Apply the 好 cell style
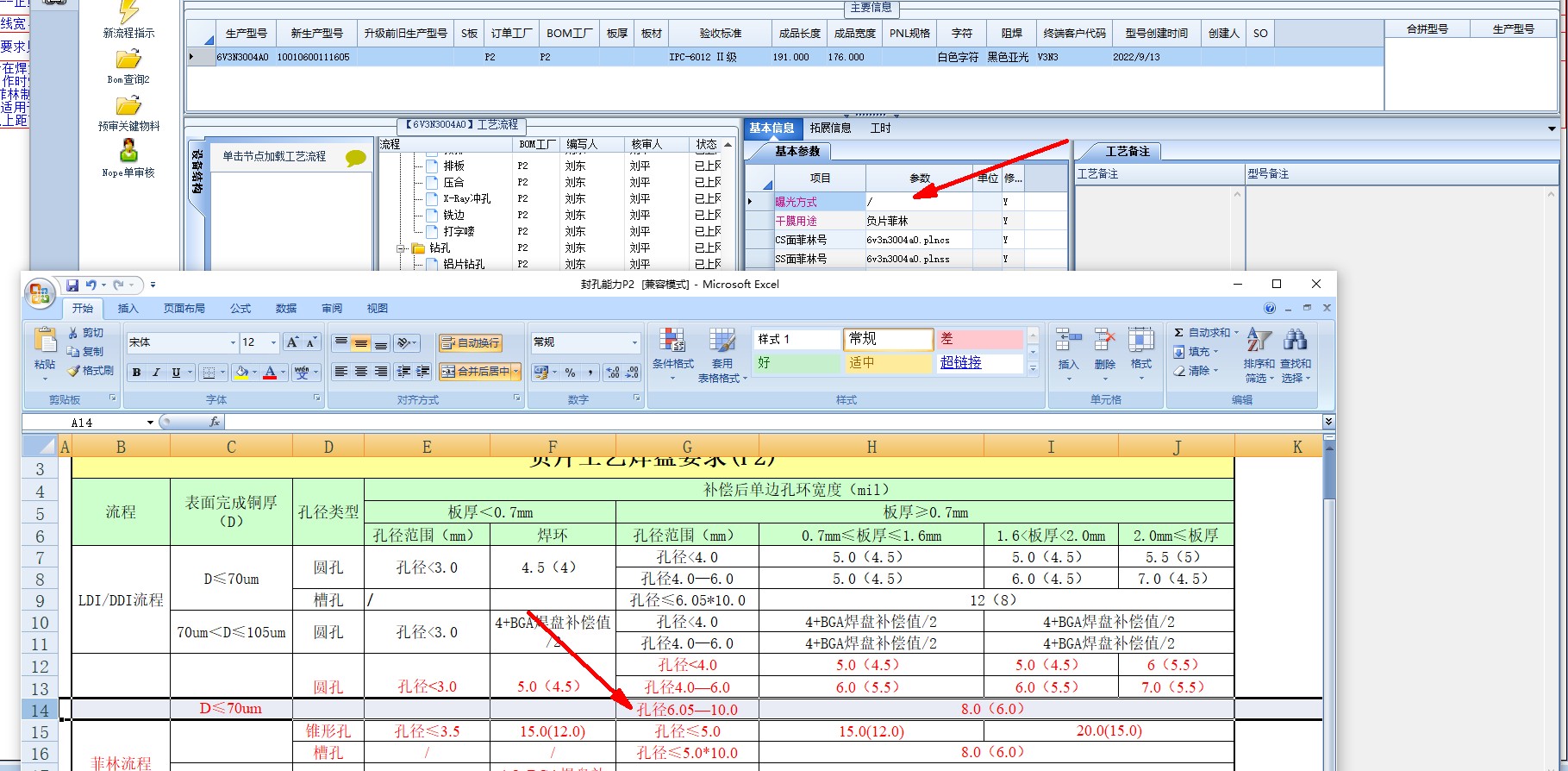The width and height of the screenshot is (1568, 771). coord(796,363)
